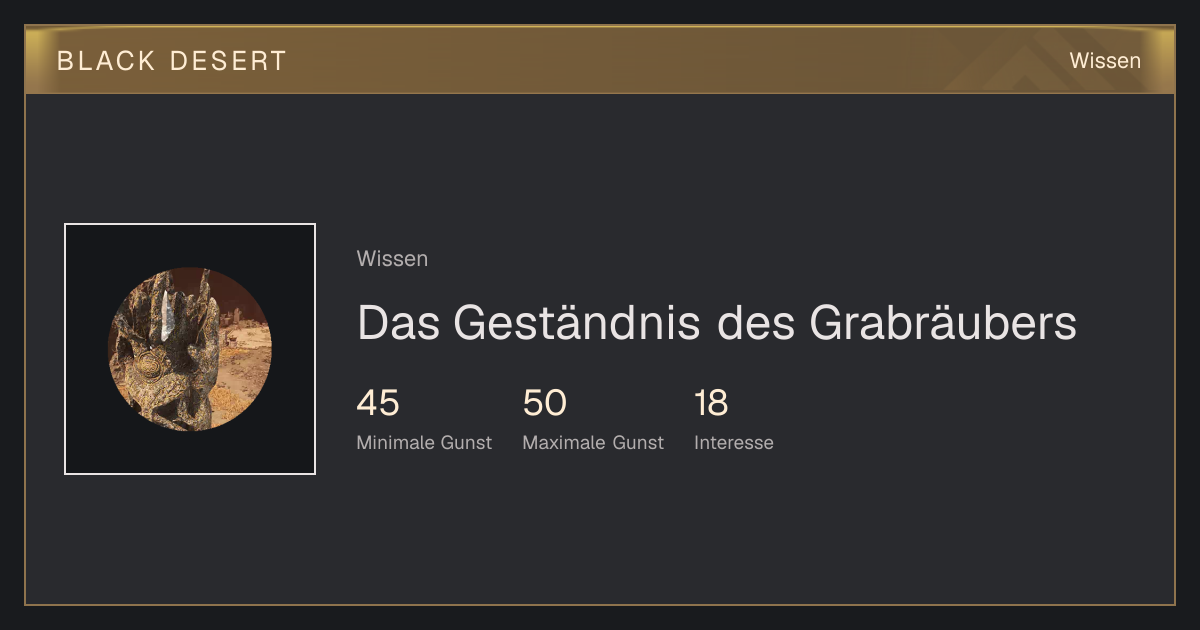The image size is (1200, 630).
Task: Click the Maximale Gunst label
Action: (593, 443)
